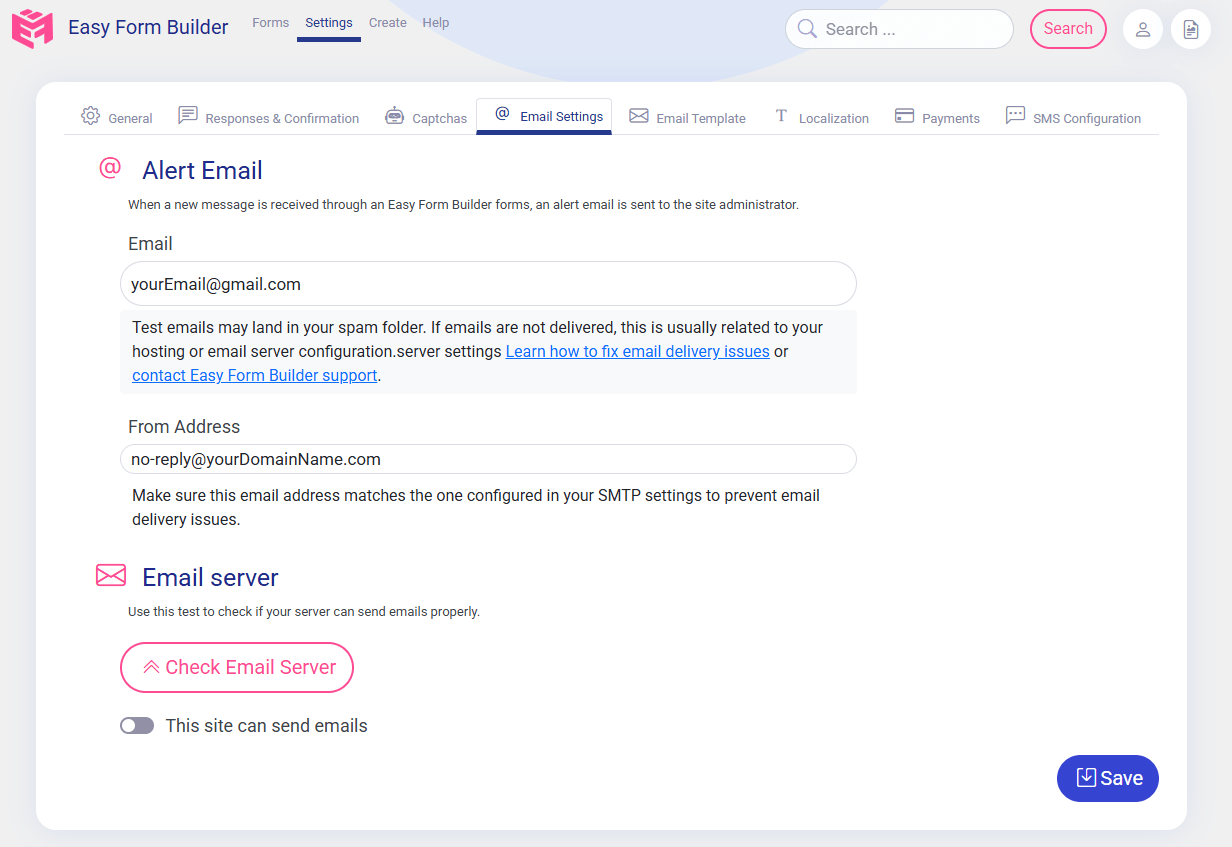Click the envelope icon on Email Template tab
The image size is (1232, 847).
click(x=638, y=116)
